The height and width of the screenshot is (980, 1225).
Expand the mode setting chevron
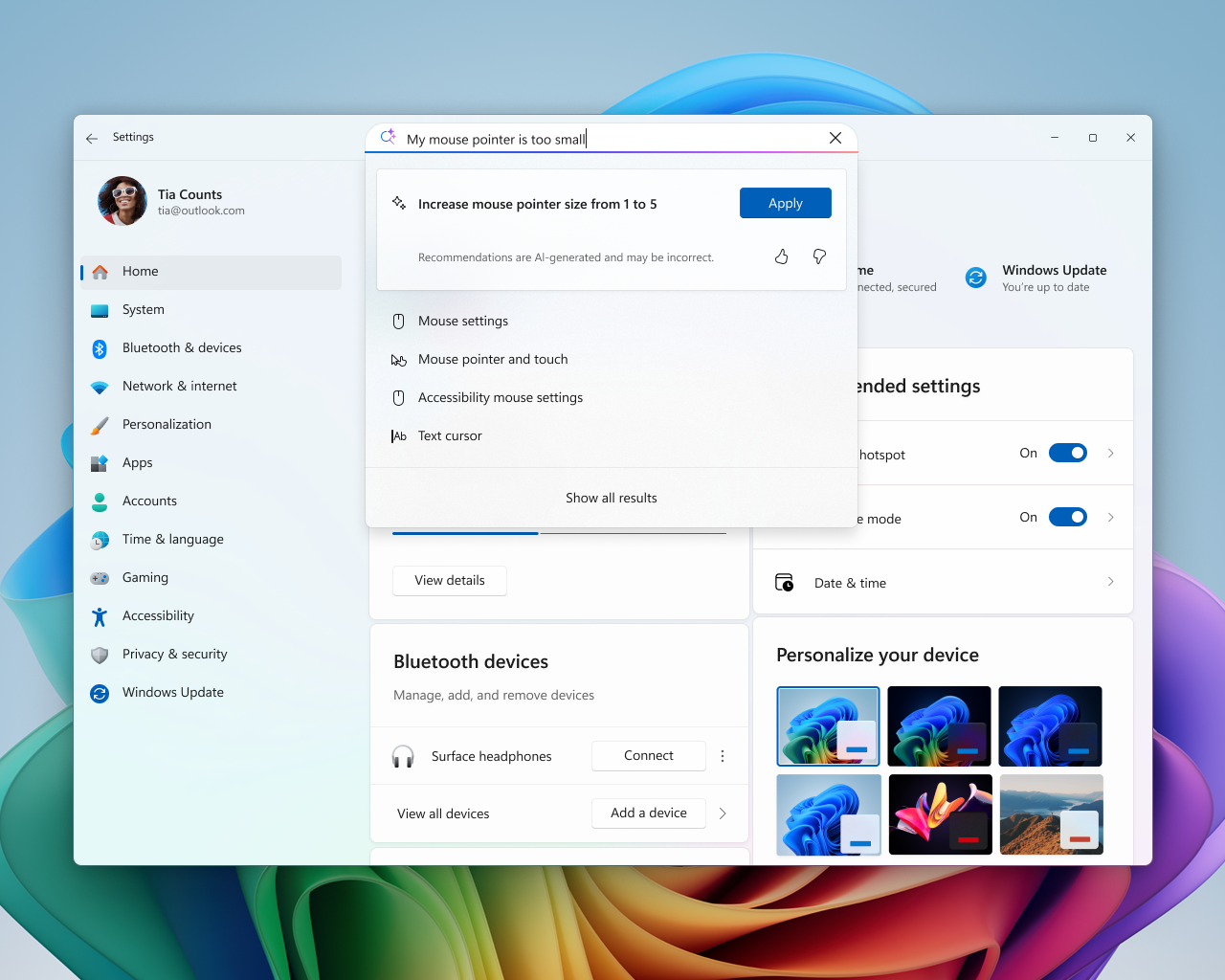click(x=1111, y=518)
